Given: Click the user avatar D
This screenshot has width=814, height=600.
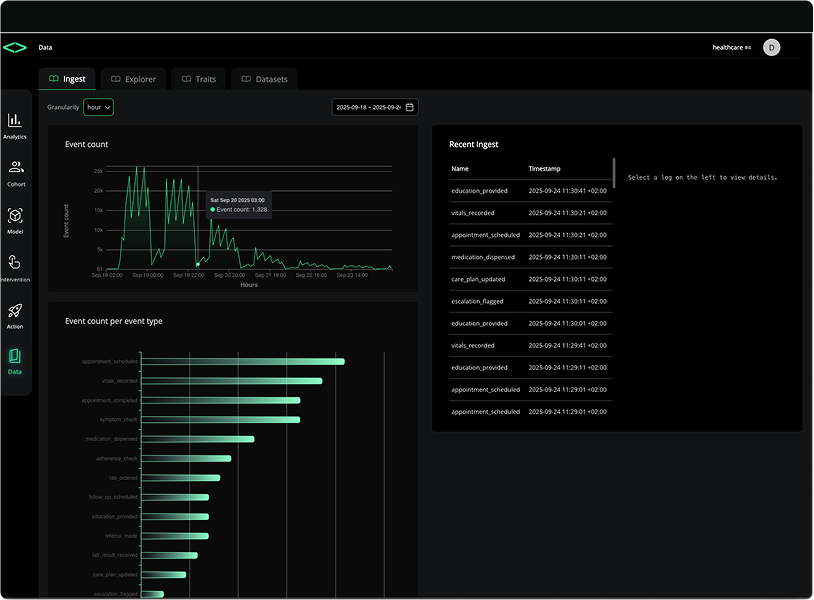Looking at the screenshot, I should (771, 47).
